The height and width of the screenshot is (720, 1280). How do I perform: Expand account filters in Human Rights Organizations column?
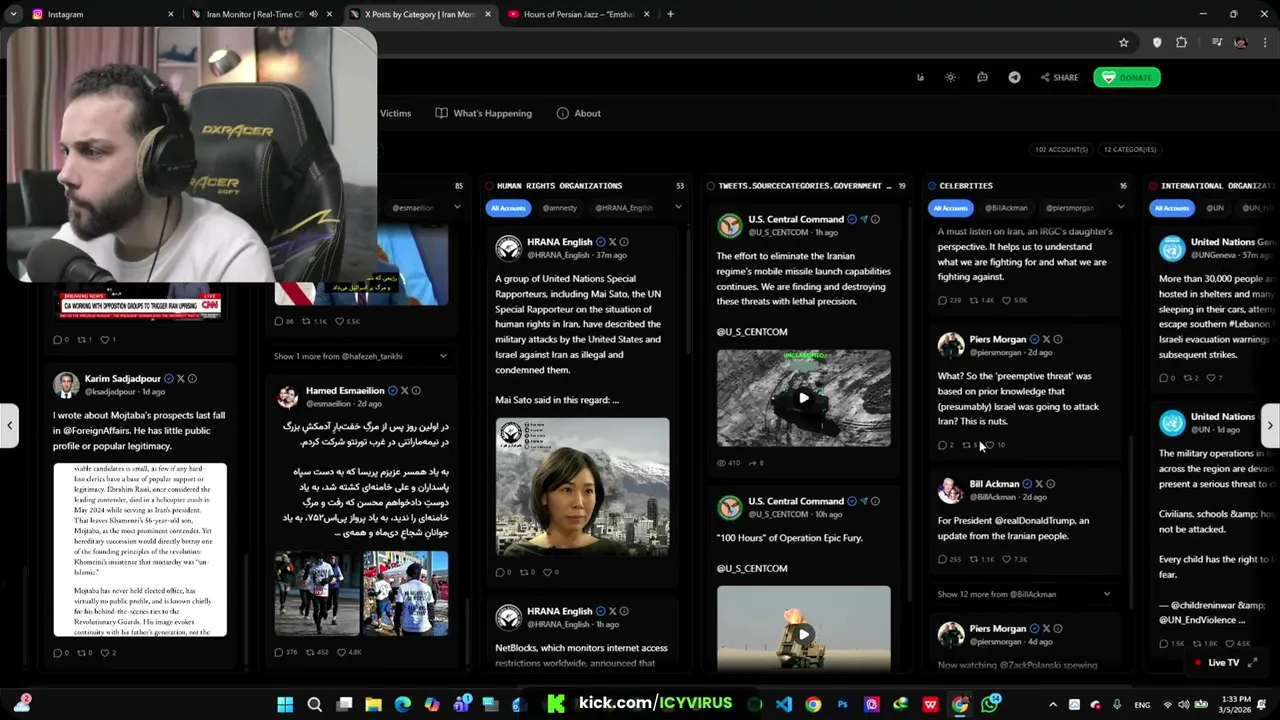click(678, 208)
